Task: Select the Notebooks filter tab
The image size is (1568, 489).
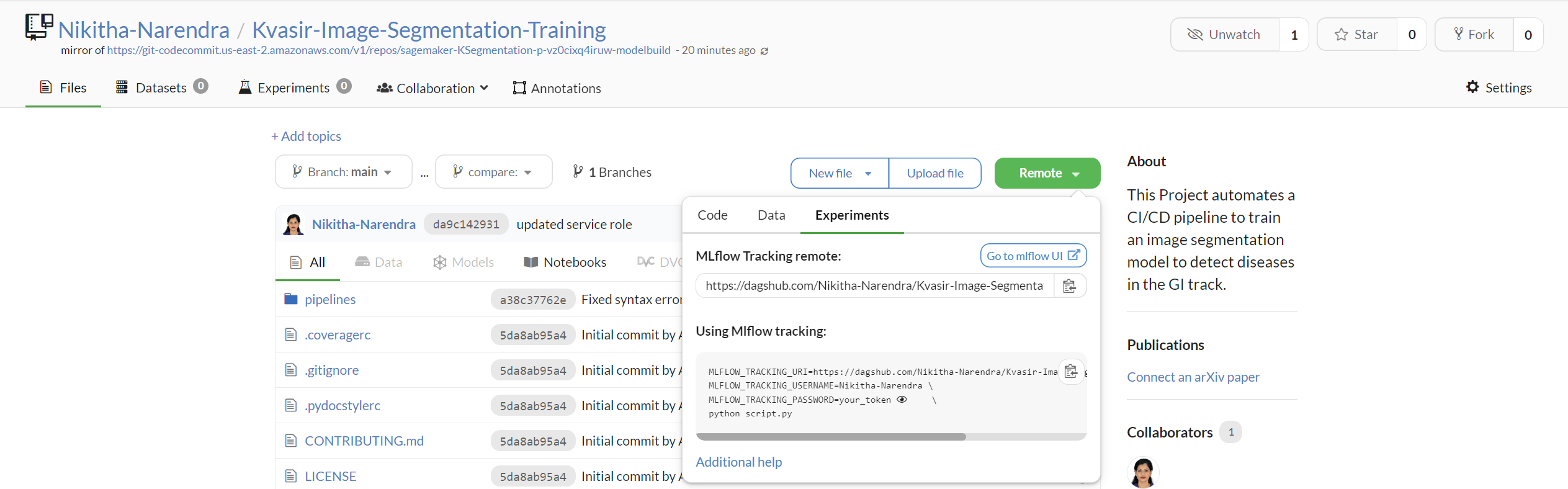Action: [565, 262]
